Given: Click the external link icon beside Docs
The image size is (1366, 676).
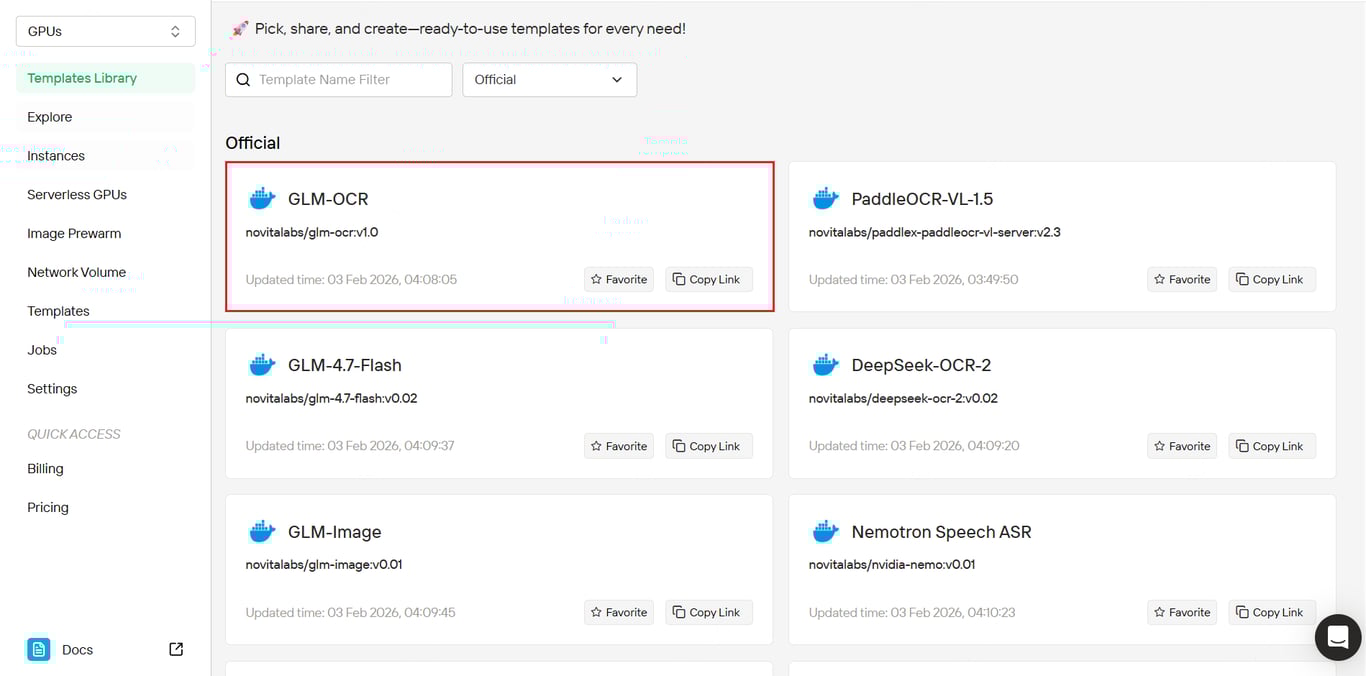Looking at the screenshot, I should click(x=176, y=649).
